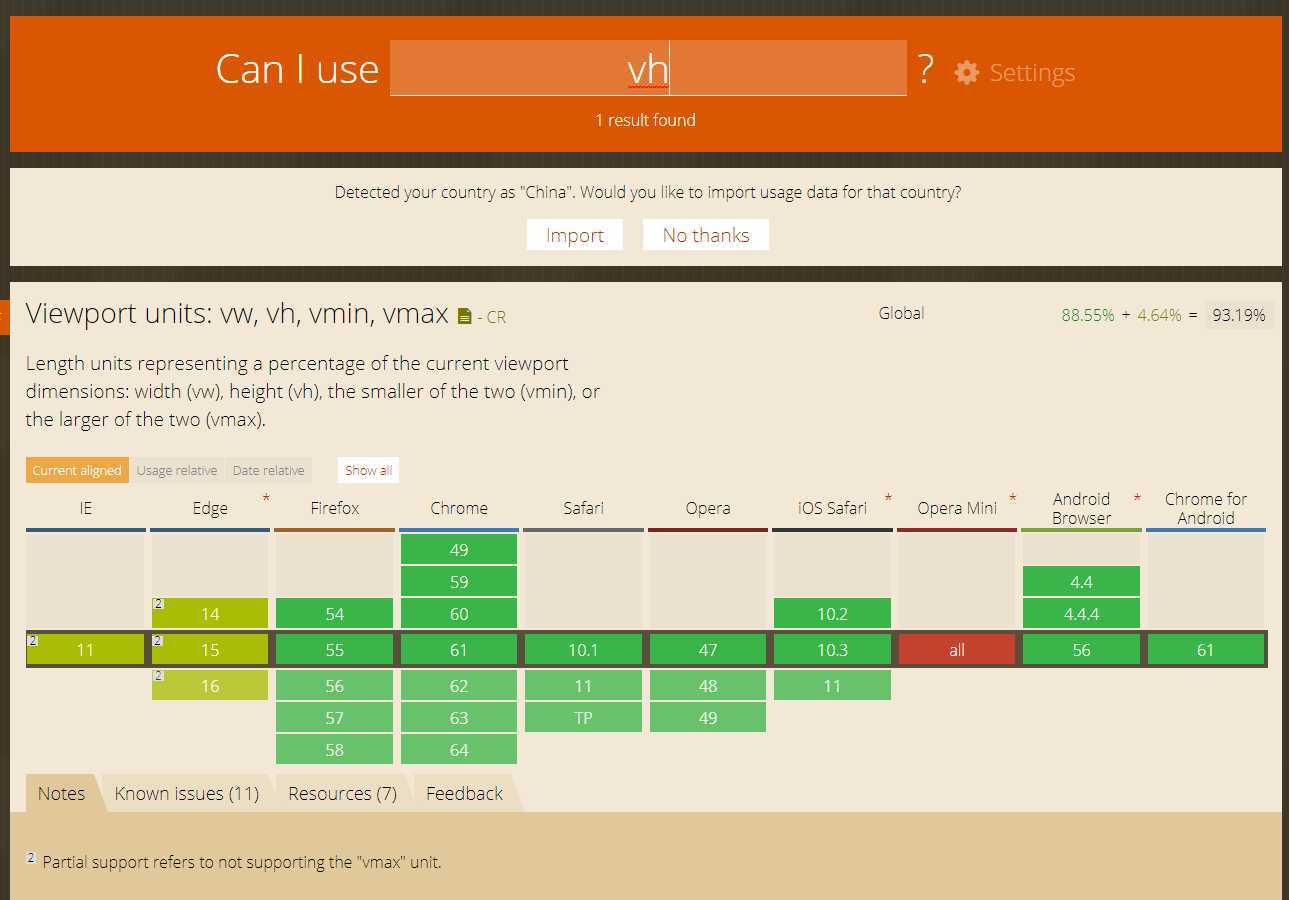Click the Opera Mini column header
The height and width of the screenshot is (900, 1289).
957,508
